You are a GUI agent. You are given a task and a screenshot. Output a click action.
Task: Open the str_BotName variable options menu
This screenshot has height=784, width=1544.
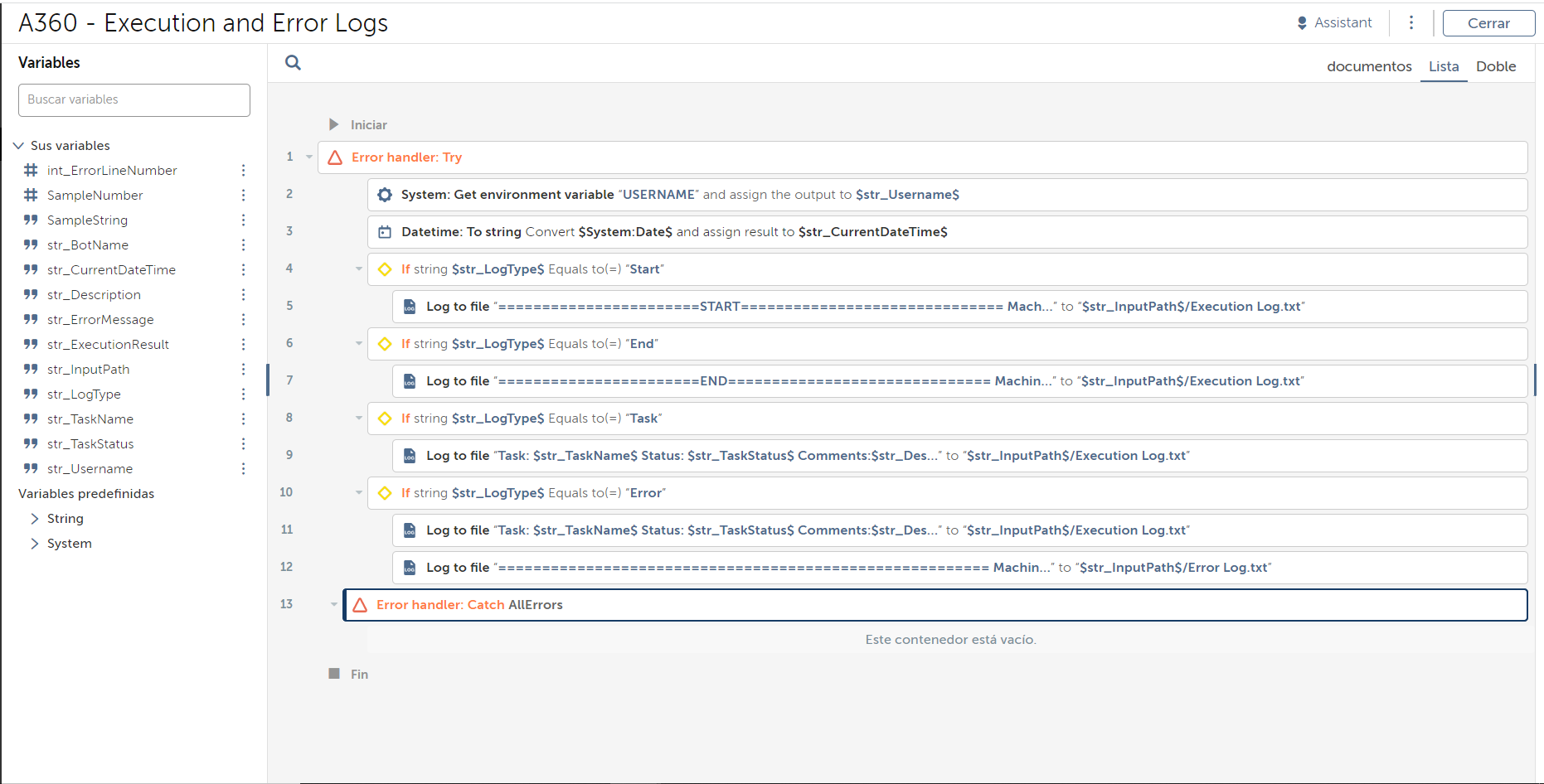point(243,245)
